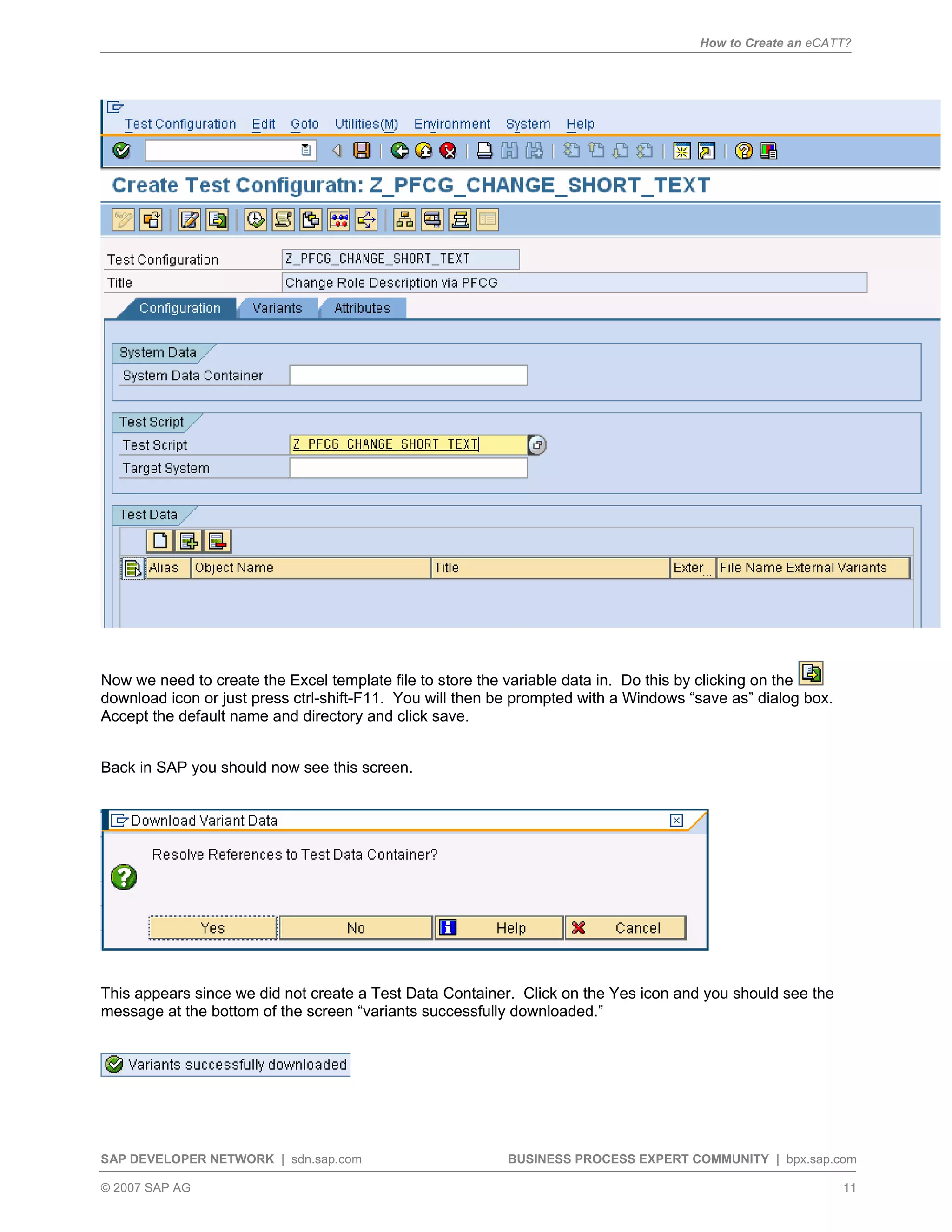Click the Help button in the dialog
952x1232 pixels.
[499, 928]
